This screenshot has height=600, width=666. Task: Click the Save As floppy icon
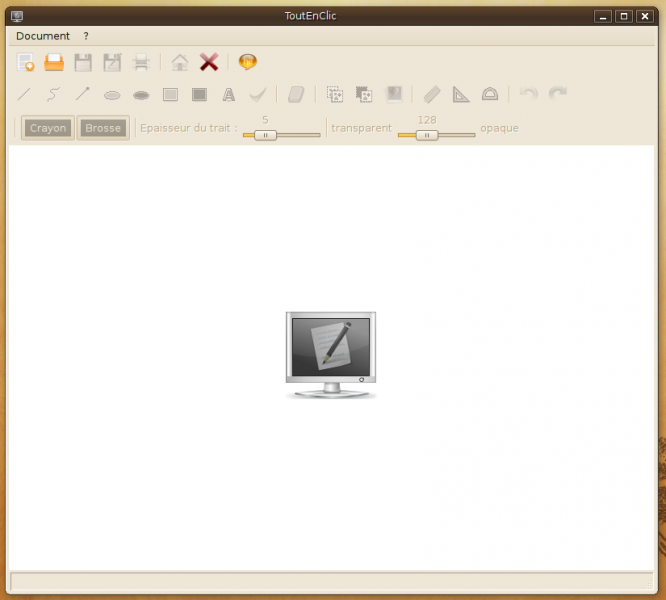112,62
